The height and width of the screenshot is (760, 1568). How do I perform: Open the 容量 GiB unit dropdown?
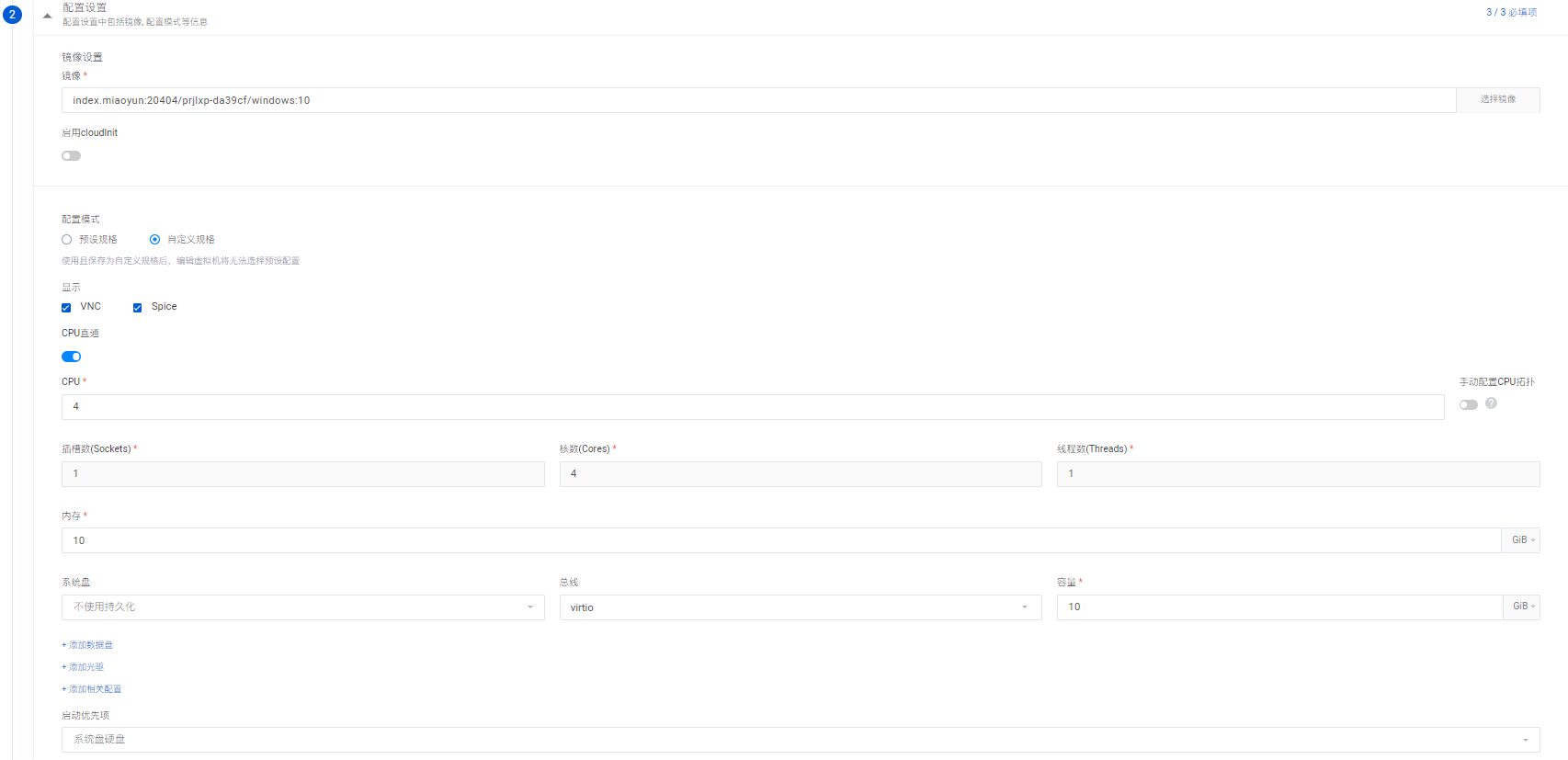tap(1521, 607)
